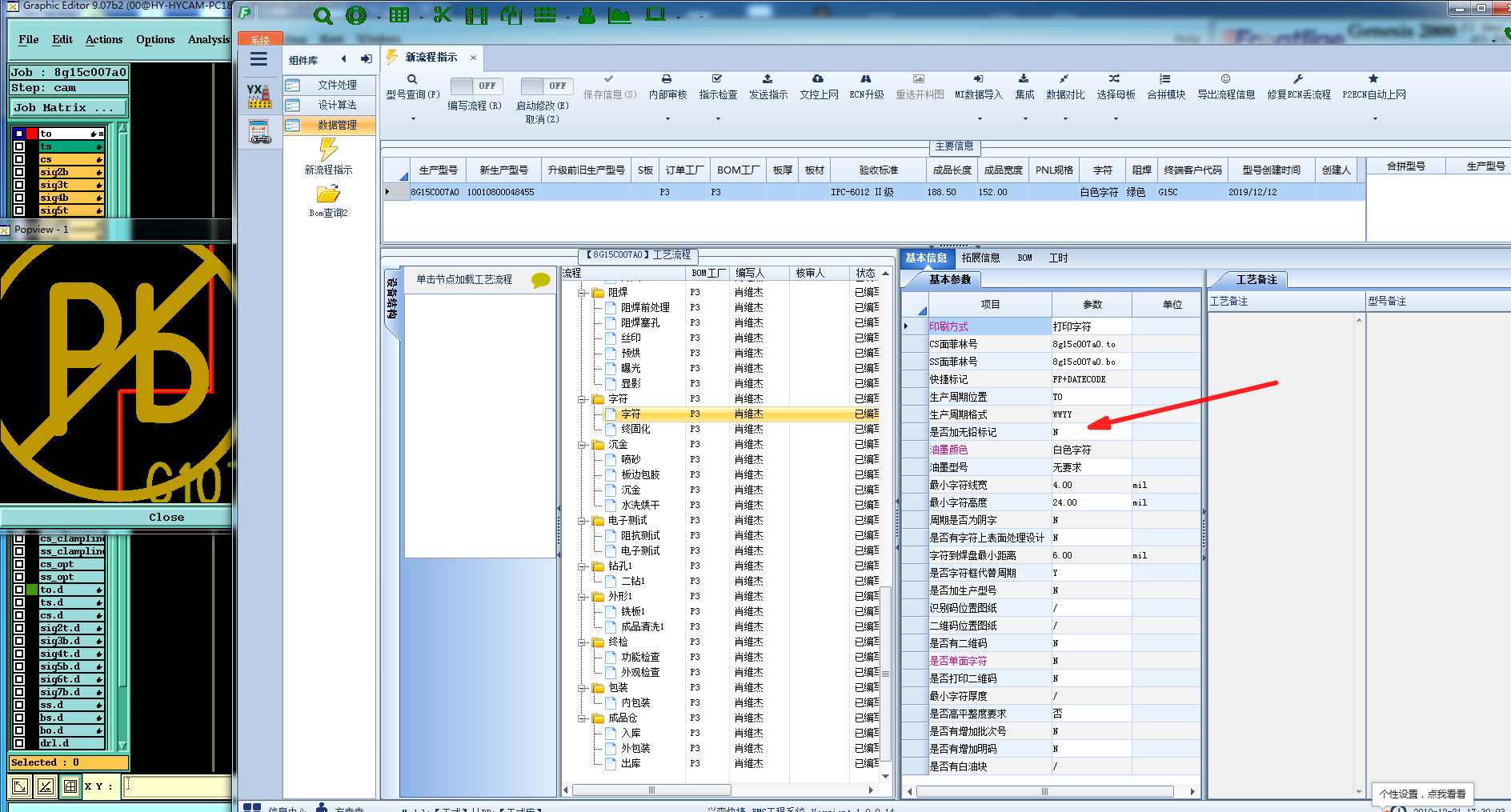
Task: Click P2ECN自动上网 star toolbar button
Action: pyautogui.click(x=1373, y=87)
